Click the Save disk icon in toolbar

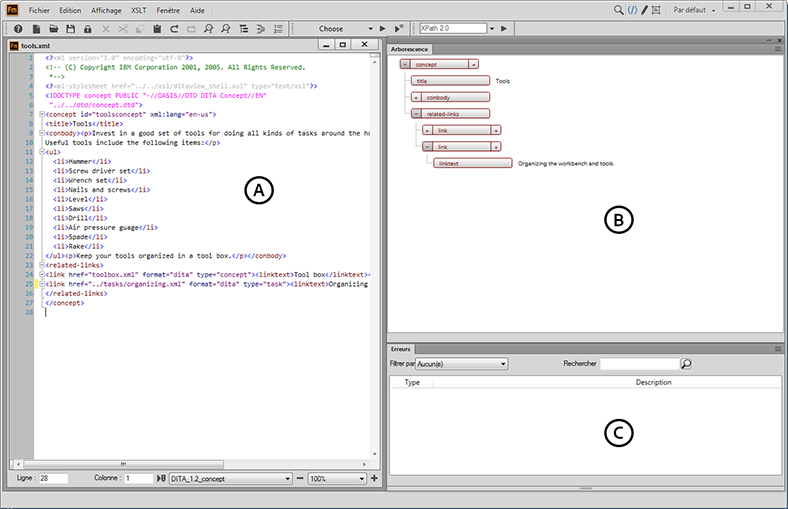coord(69,29)
